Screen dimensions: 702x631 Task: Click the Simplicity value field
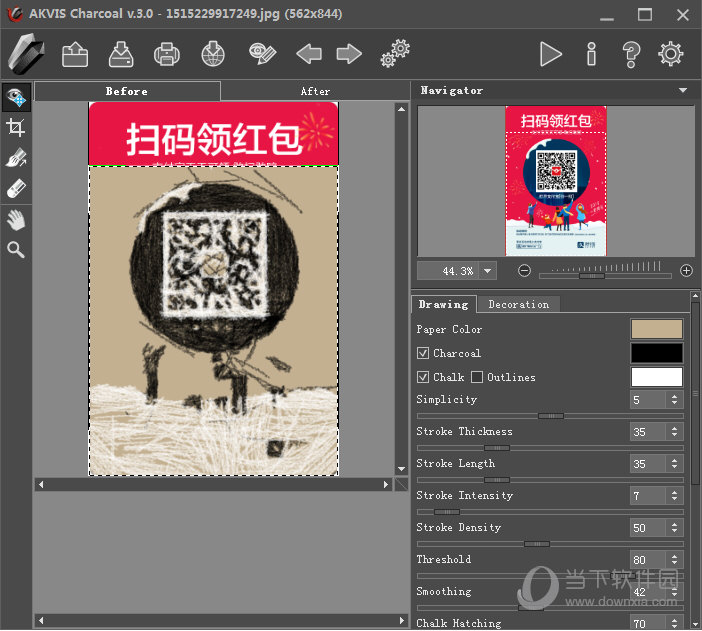click(649, 399)
